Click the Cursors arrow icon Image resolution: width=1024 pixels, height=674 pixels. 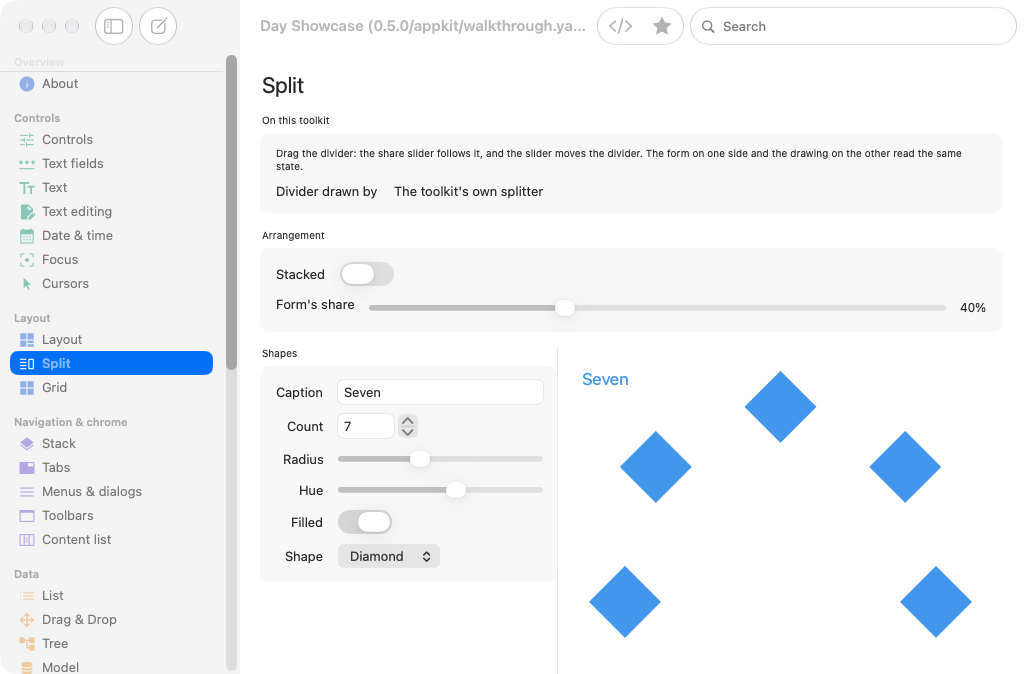(x=27, y=284)
